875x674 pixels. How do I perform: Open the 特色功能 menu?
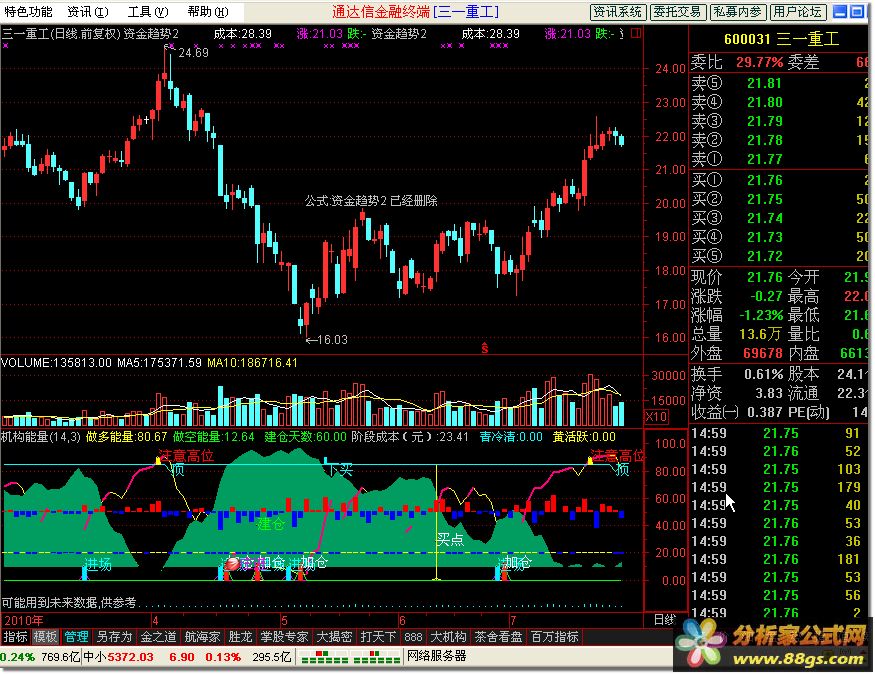(x=28, y=11)
